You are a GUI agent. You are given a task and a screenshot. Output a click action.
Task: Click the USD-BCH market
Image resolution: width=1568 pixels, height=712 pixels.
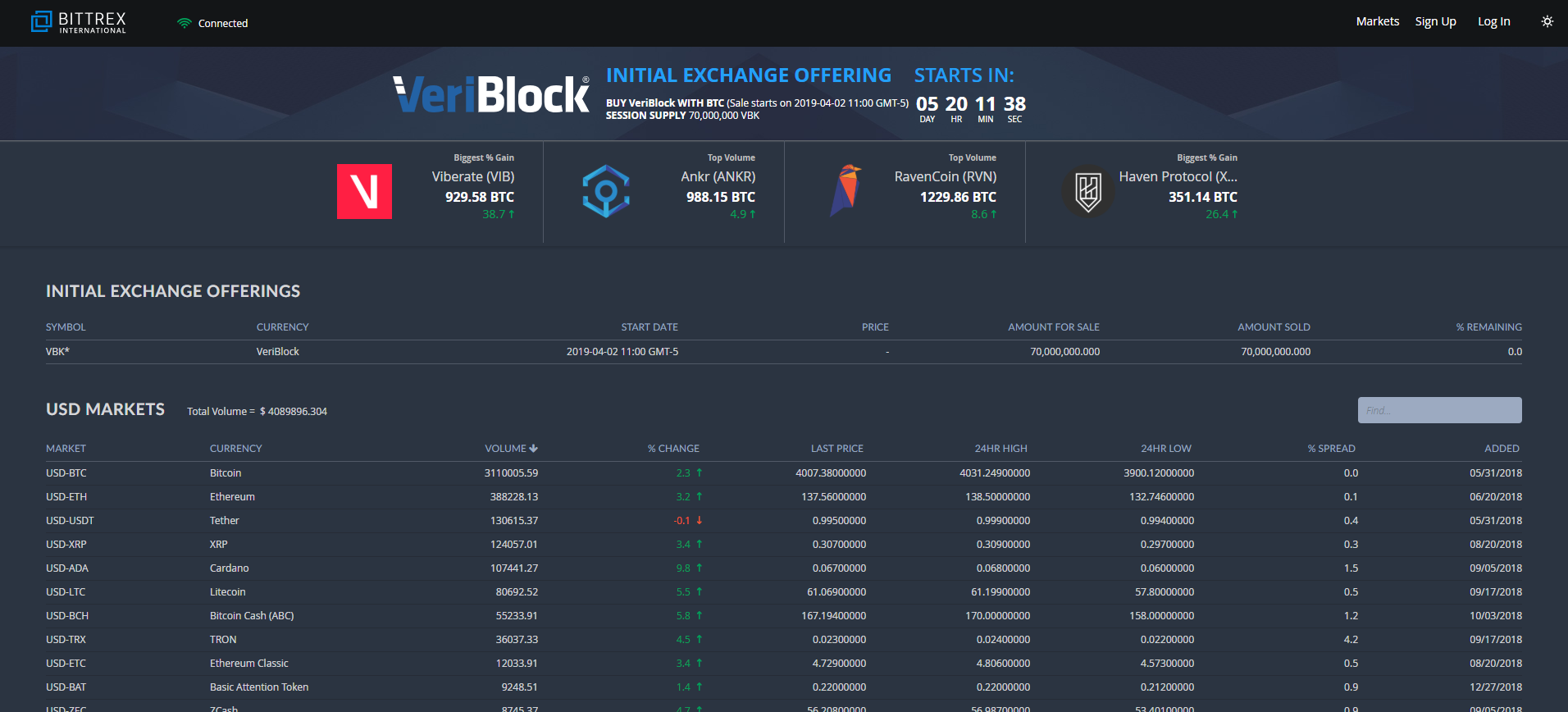tap(67, 616)
